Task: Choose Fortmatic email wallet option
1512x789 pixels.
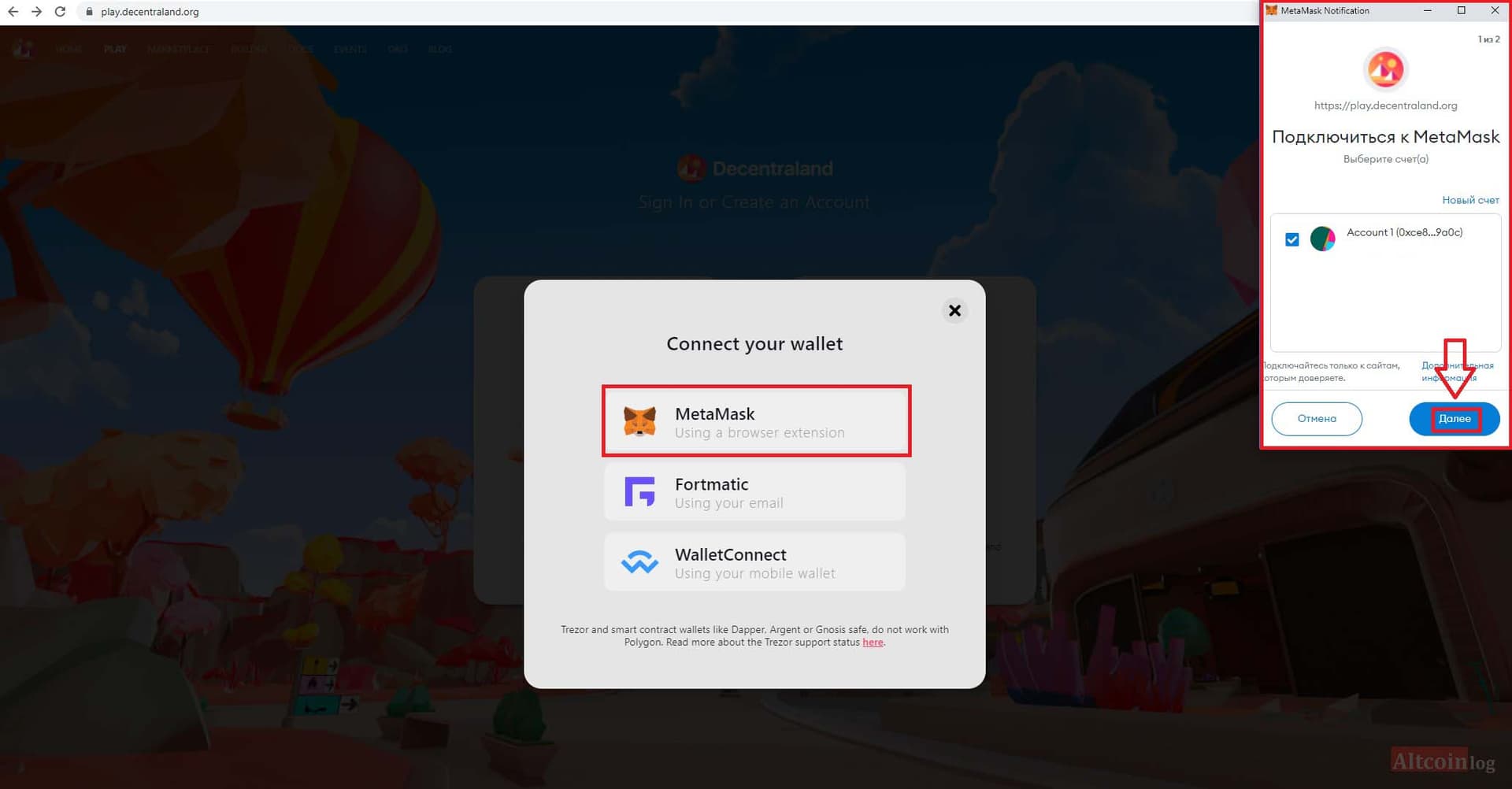Action: [x=754, y=491]
